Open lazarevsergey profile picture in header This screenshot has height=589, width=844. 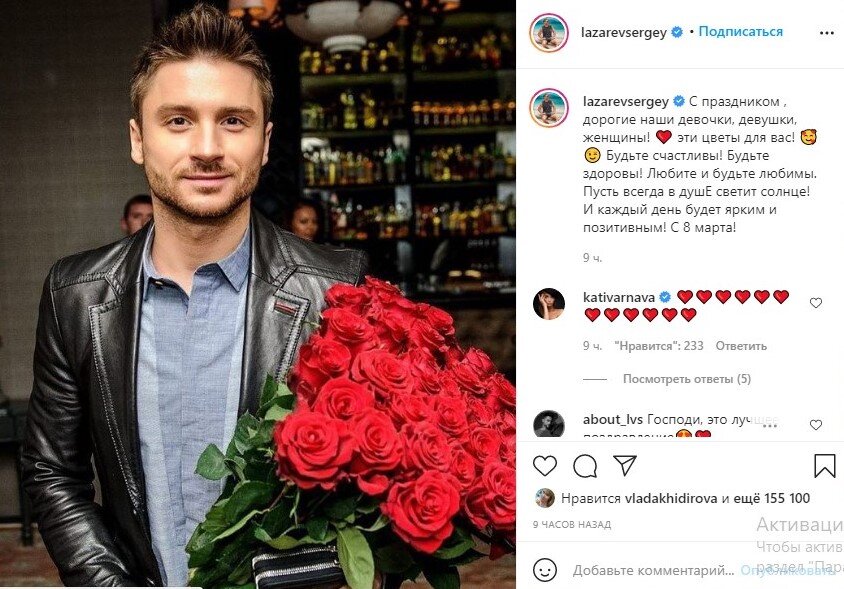[x=548, y=33]
